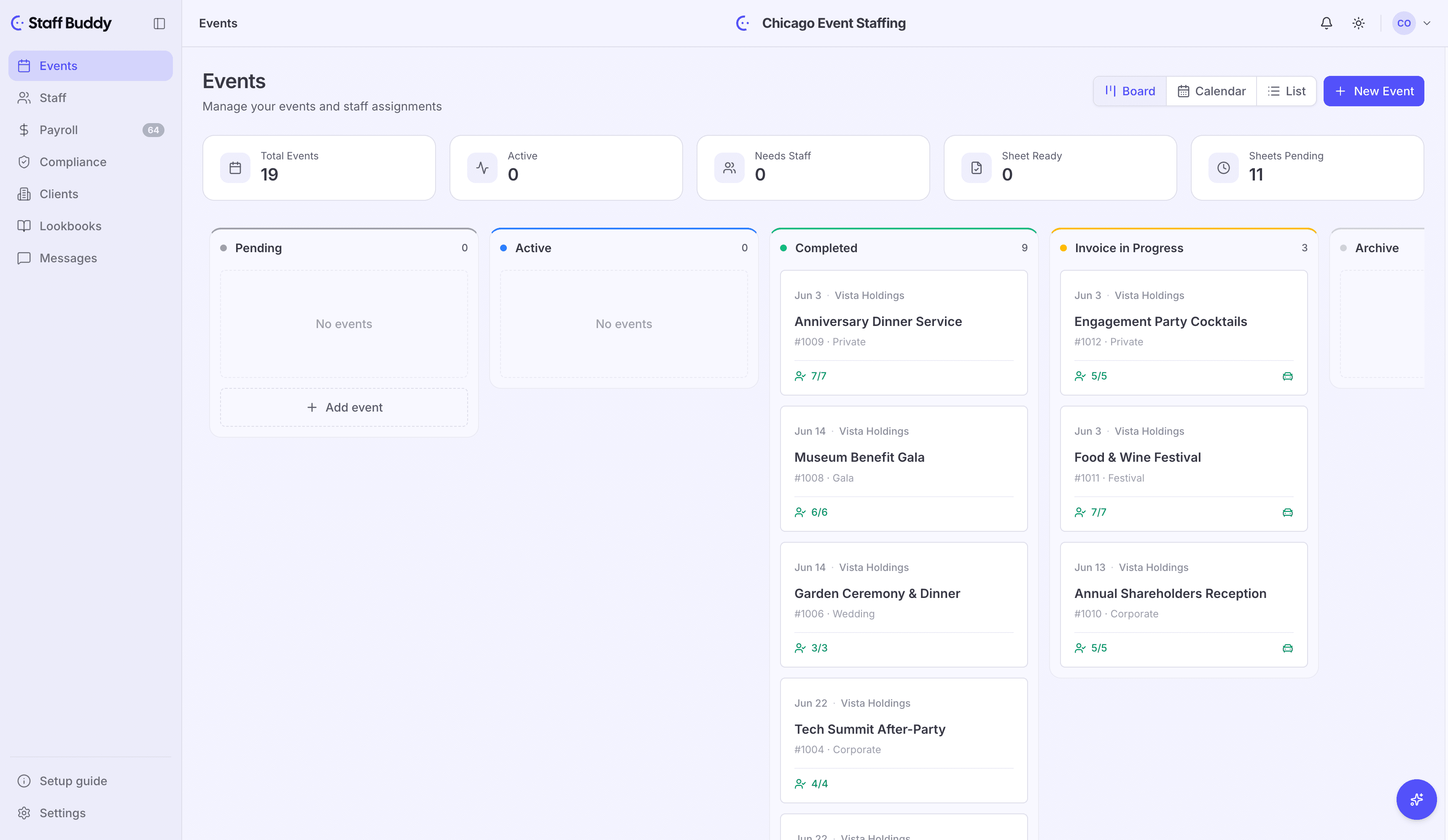Image resolution: width=1448 pixels, height=840 pixels.
Task: Open Messages in the sidebar
Action: (x=91, y=258)
